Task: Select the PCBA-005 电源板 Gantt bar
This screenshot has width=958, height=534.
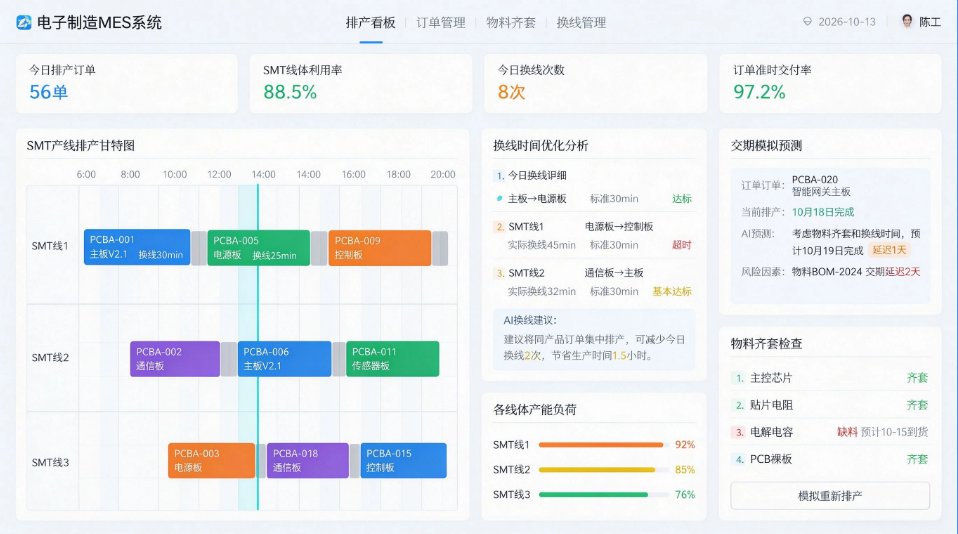Action: [258, 247]
